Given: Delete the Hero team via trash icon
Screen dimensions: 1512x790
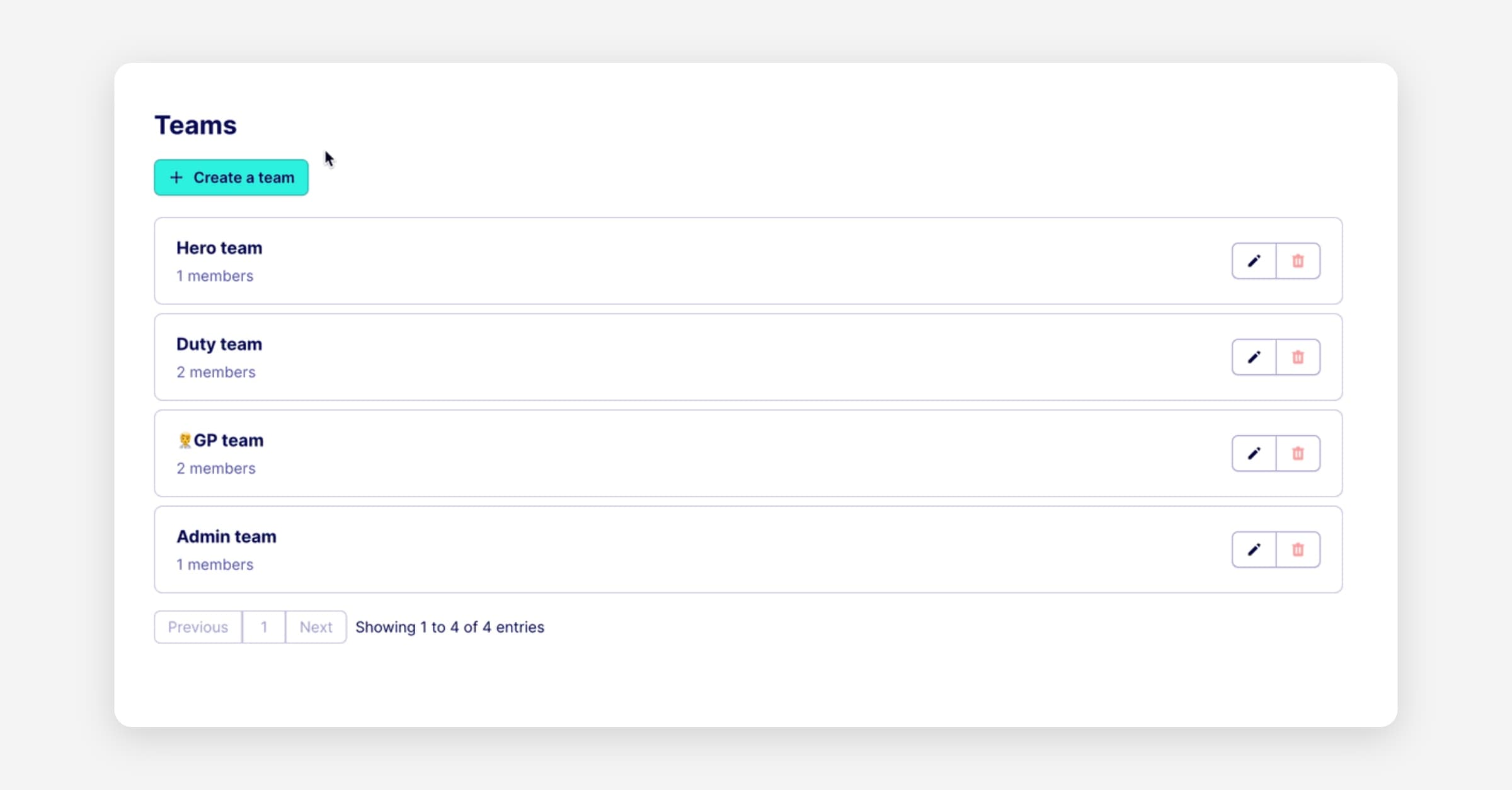Looking at the screenshot, I should click(x=1298, y=261).
